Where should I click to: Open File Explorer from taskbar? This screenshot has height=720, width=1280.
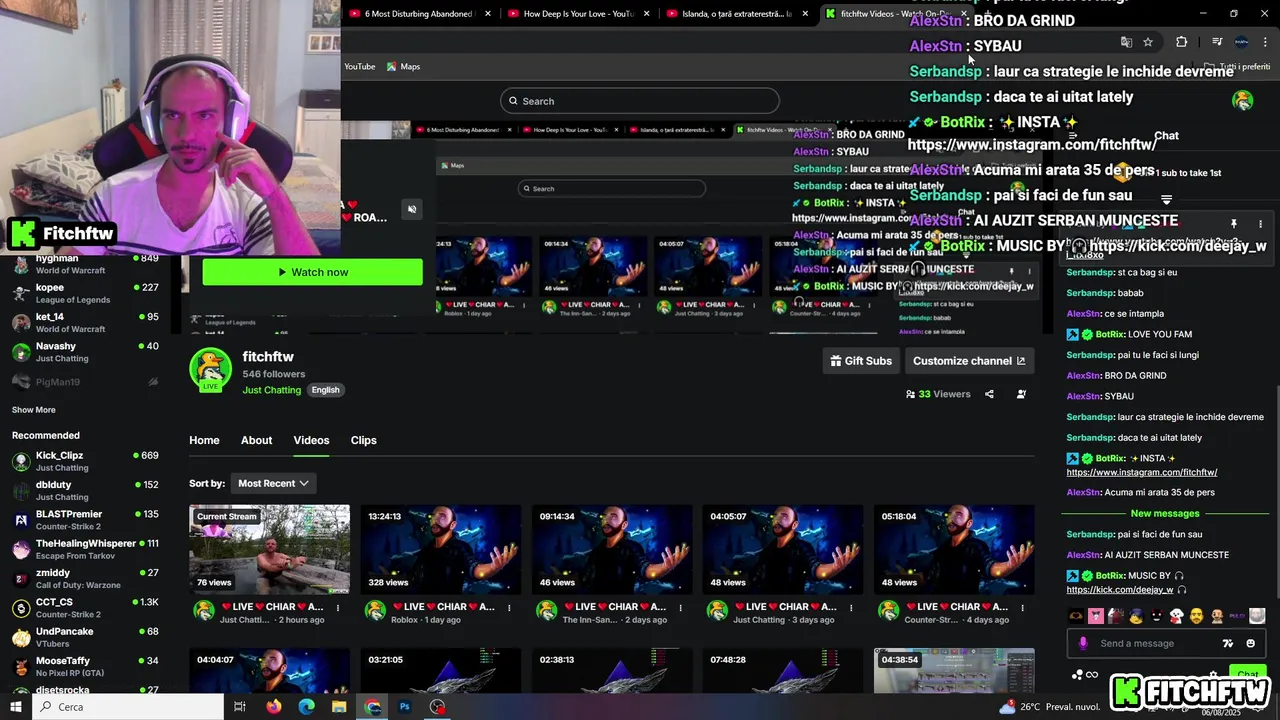(339, 707)
